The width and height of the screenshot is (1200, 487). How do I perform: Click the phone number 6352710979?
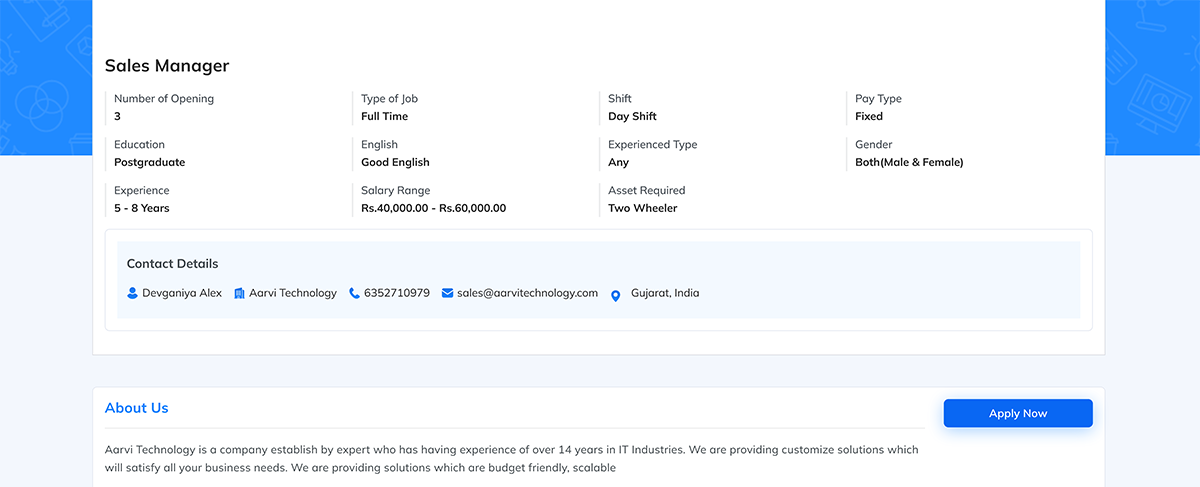pos(397,293)
